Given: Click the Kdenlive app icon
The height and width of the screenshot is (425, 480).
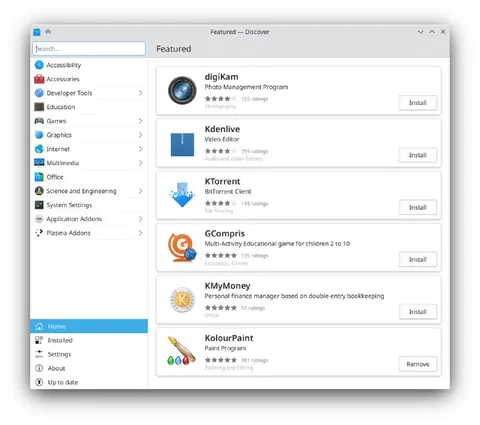Looking at the screenshot, I should (182, 144).
